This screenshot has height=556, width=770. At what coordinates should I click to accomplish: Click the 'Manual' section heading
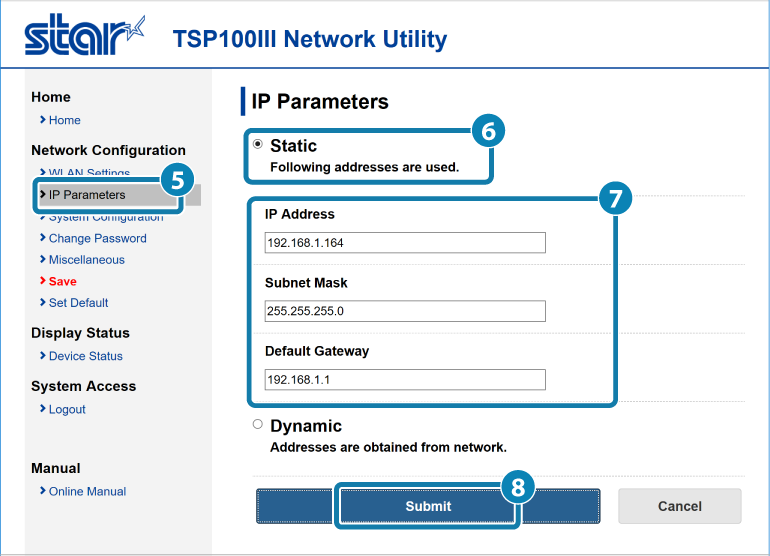pos(55,468)
